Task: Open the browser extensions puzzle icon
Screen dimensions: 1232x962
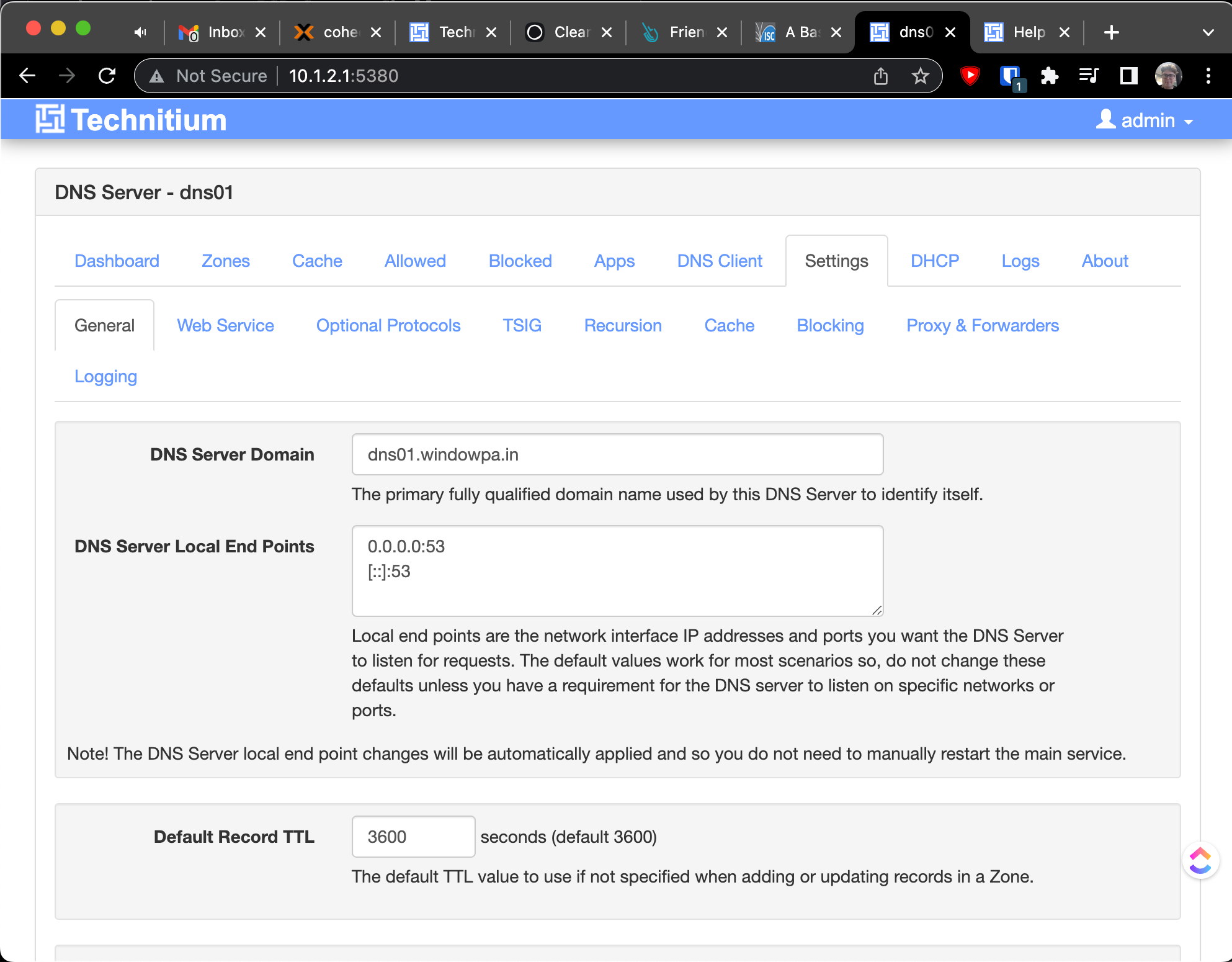Action: tap(1050, 76)
